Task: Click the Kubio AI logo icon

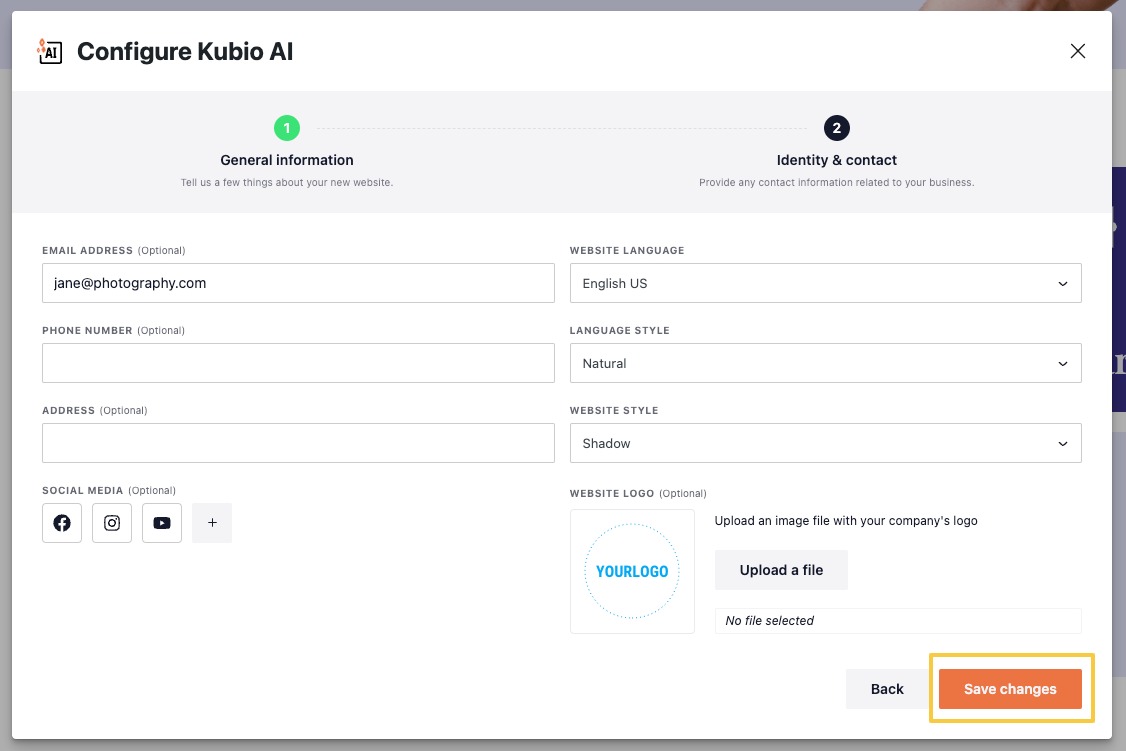Action: 48,51
